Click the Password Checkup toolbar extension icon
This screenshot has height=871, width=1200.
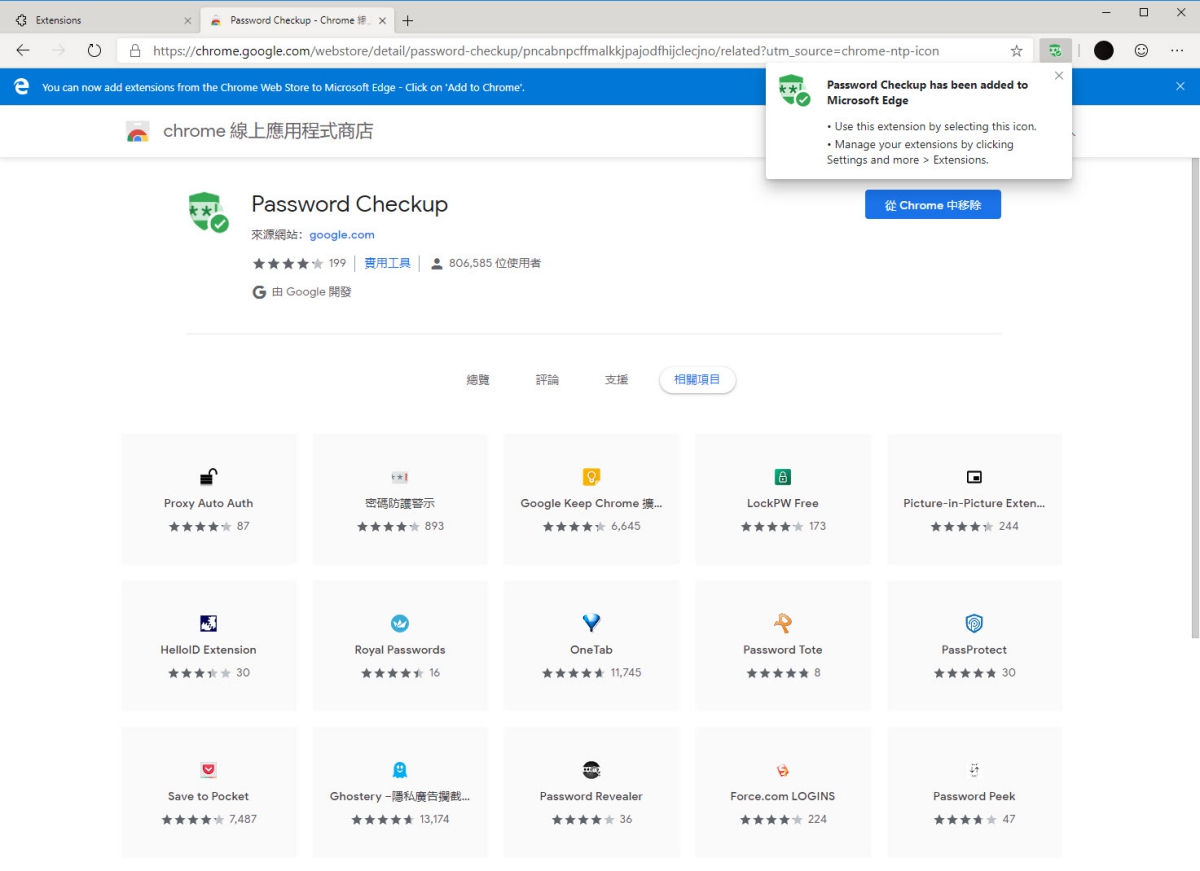[x=1055, y=50]
